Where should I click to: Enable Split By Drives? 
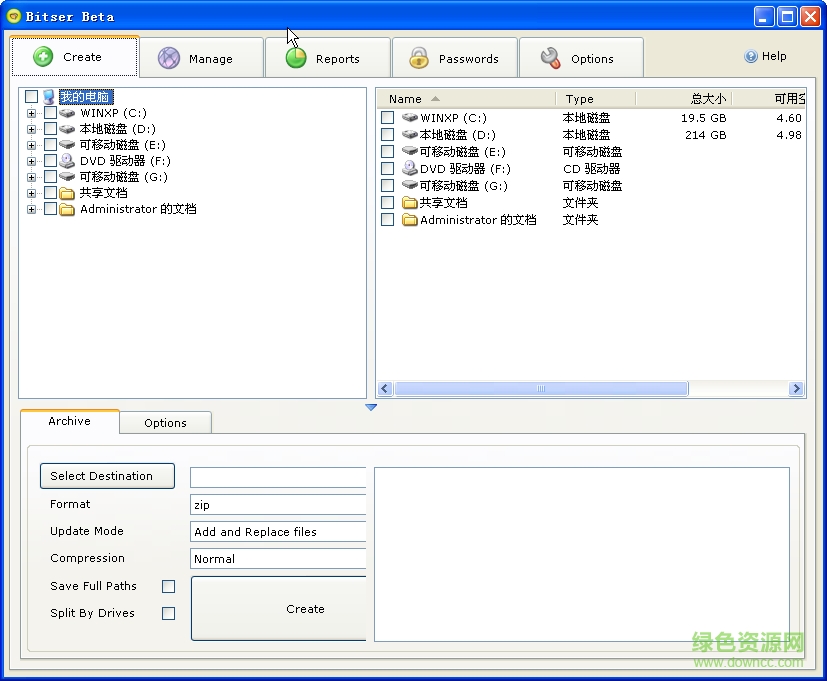click(168, 614)
